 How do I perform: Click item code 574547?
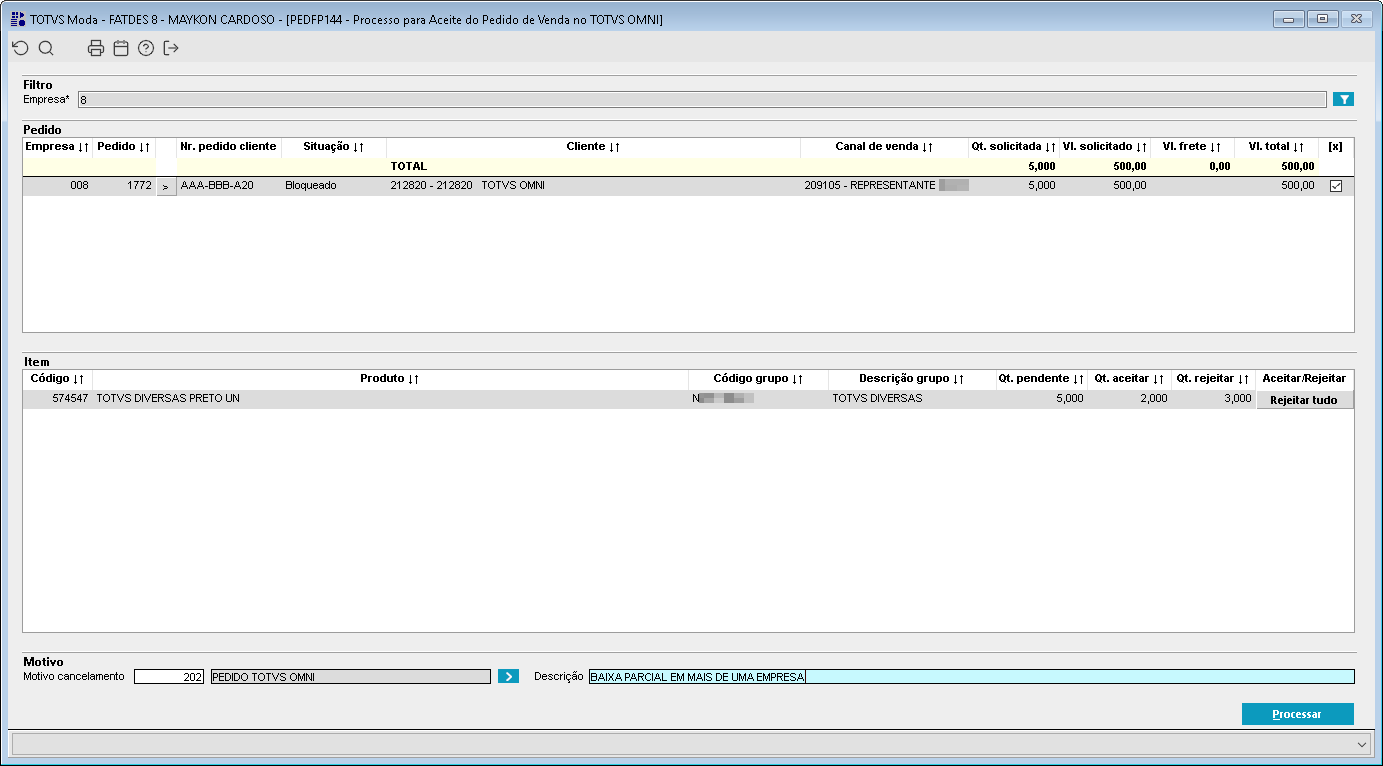tap(57, 398)
